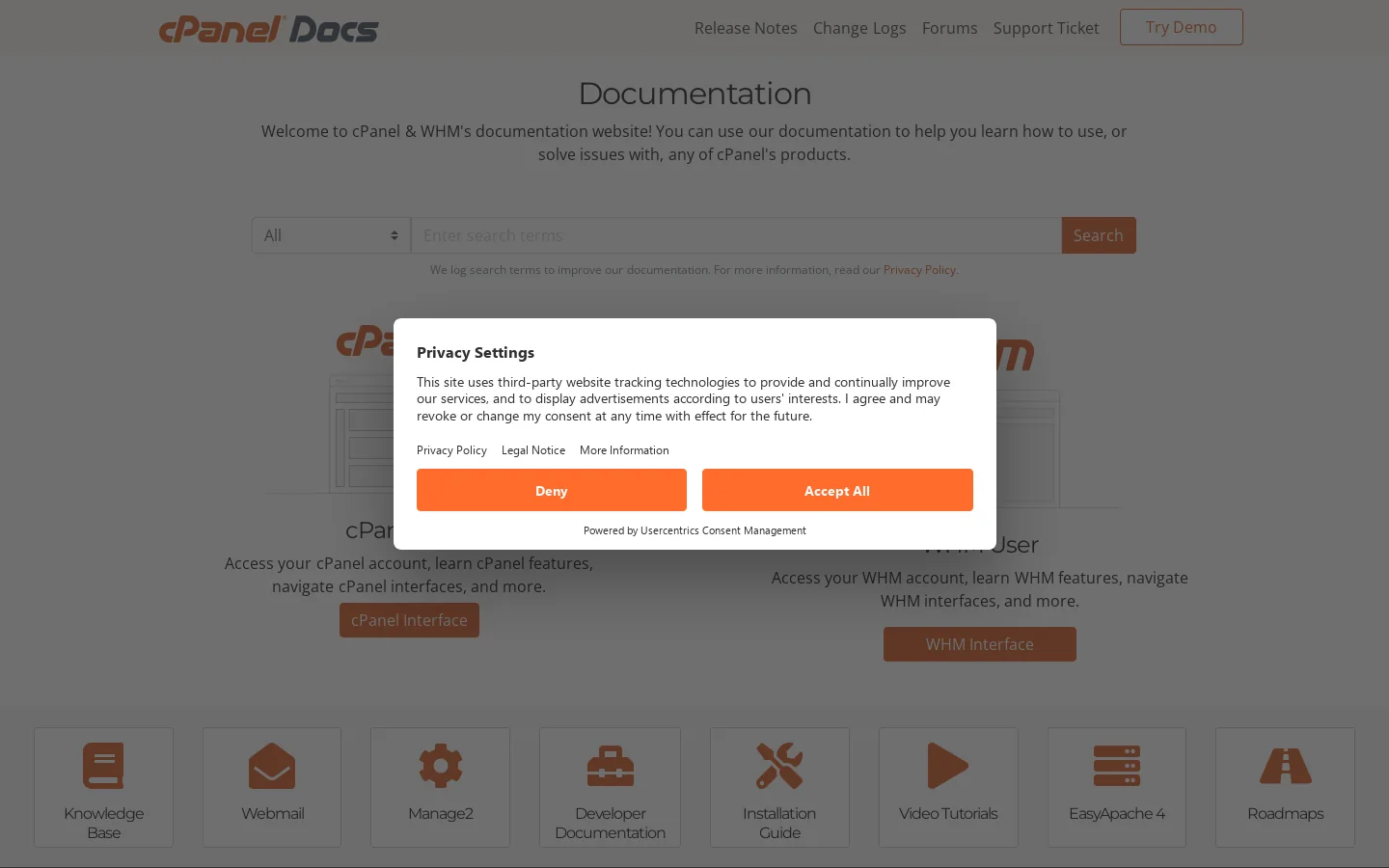Open Legal Notice link in consent dialog
Viewport: 1389px width, 868px height.
533,450
